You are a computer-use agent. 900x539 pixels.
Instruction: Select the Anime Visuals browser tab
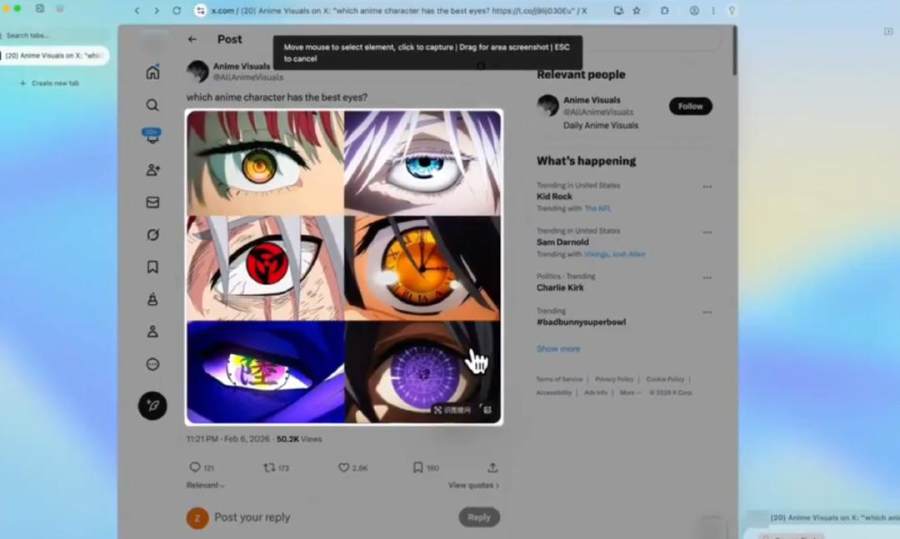coord(55,56)
